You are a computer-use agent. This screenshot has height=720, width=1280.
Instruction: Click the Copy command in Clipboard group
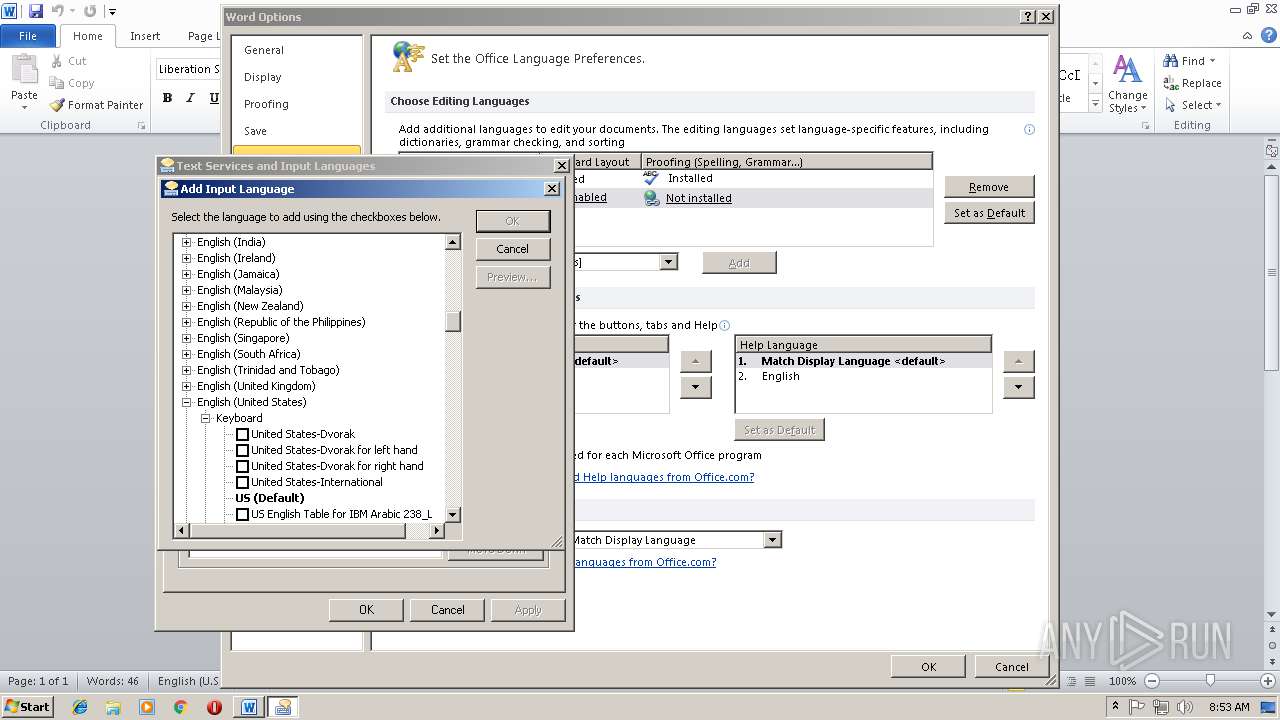point(71,83)
